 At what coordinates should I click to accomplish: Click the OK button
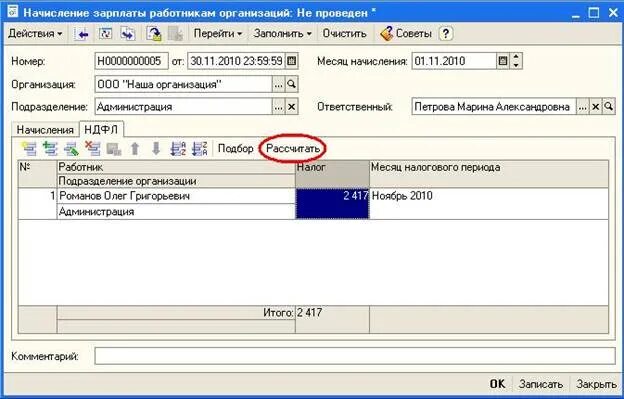point(497,384)
